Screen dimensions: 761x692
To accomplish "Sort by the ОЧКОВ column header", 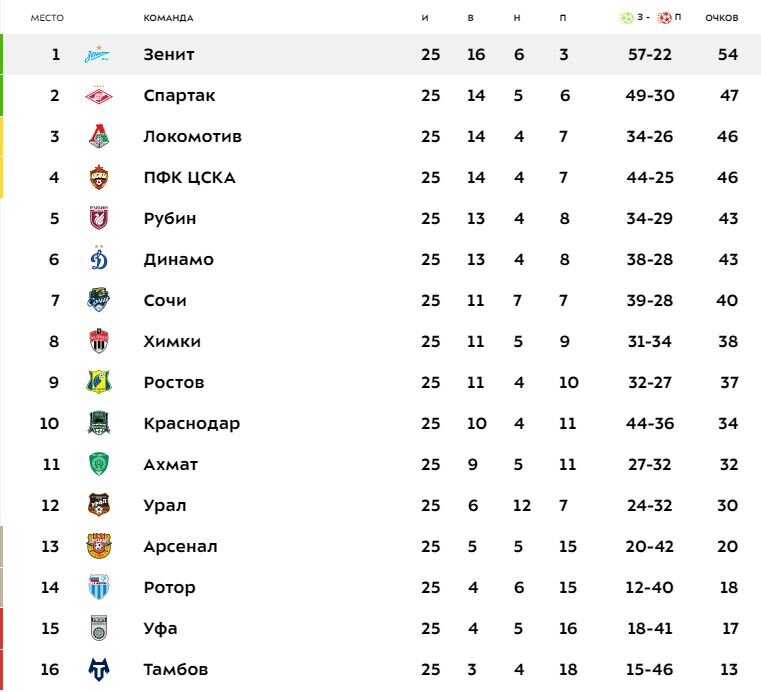I will (722, 18).
